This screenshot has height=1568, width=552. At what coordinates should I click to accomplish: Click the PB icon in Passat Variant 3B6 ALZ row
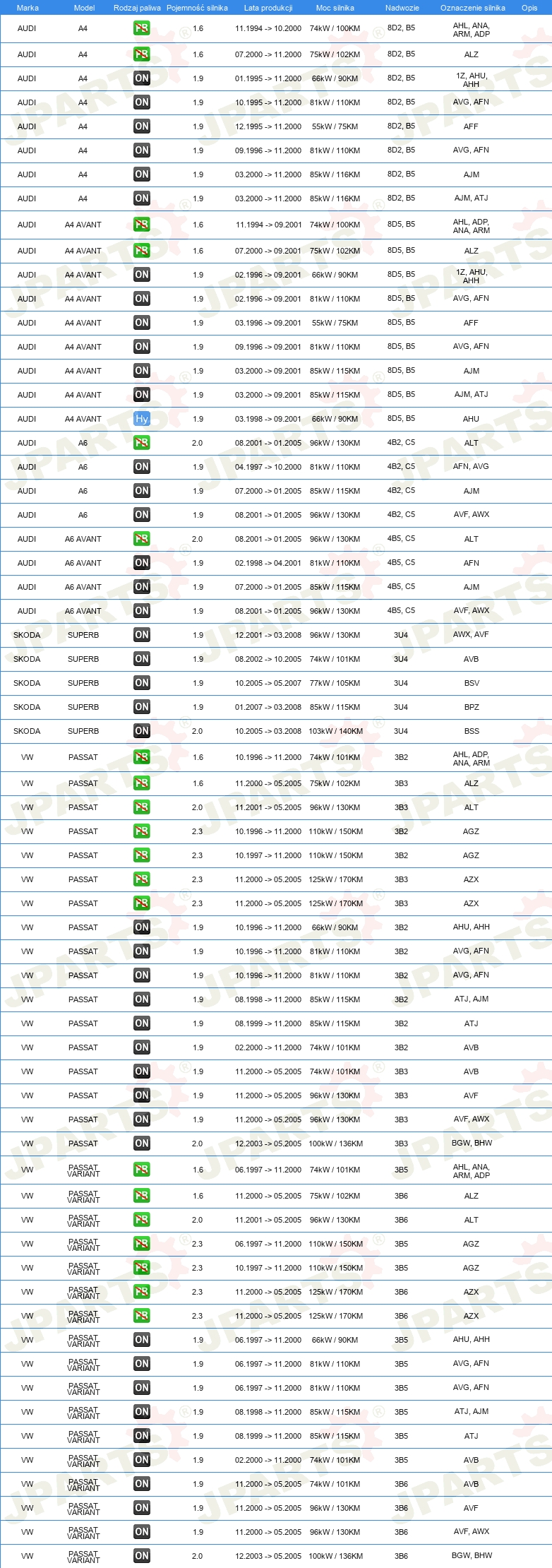point(142,1196)
